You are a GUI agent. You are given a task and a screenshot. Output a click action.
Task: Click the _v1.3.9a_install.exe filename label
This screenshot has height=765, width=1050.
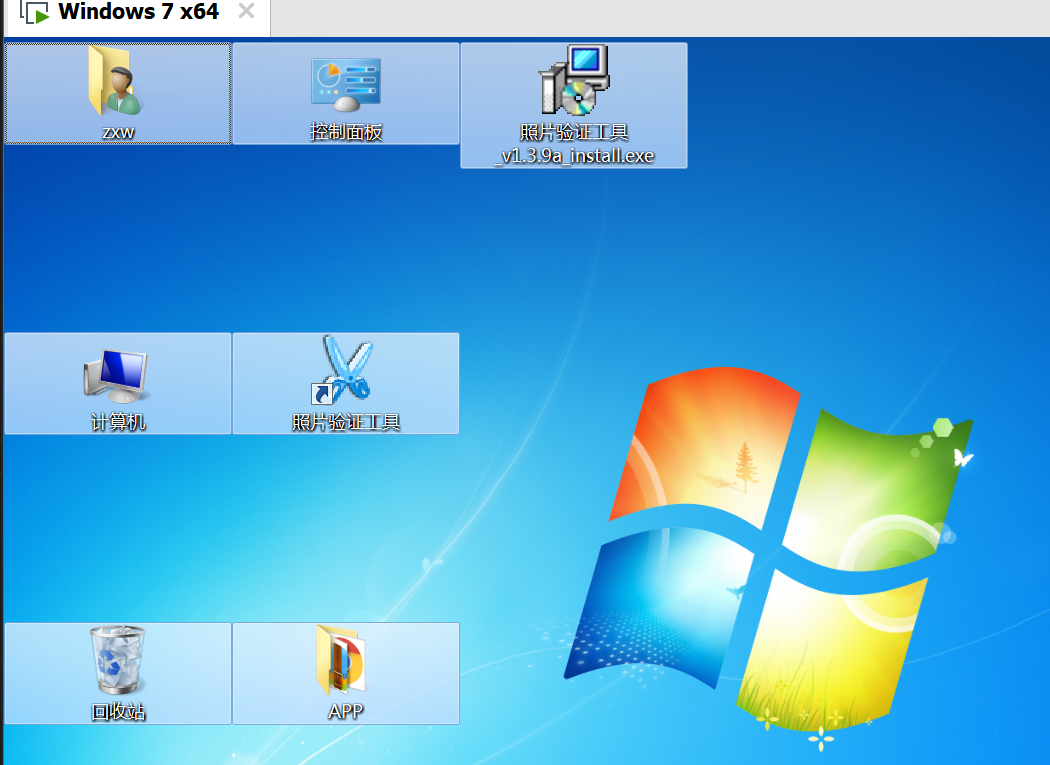[574, 156]
